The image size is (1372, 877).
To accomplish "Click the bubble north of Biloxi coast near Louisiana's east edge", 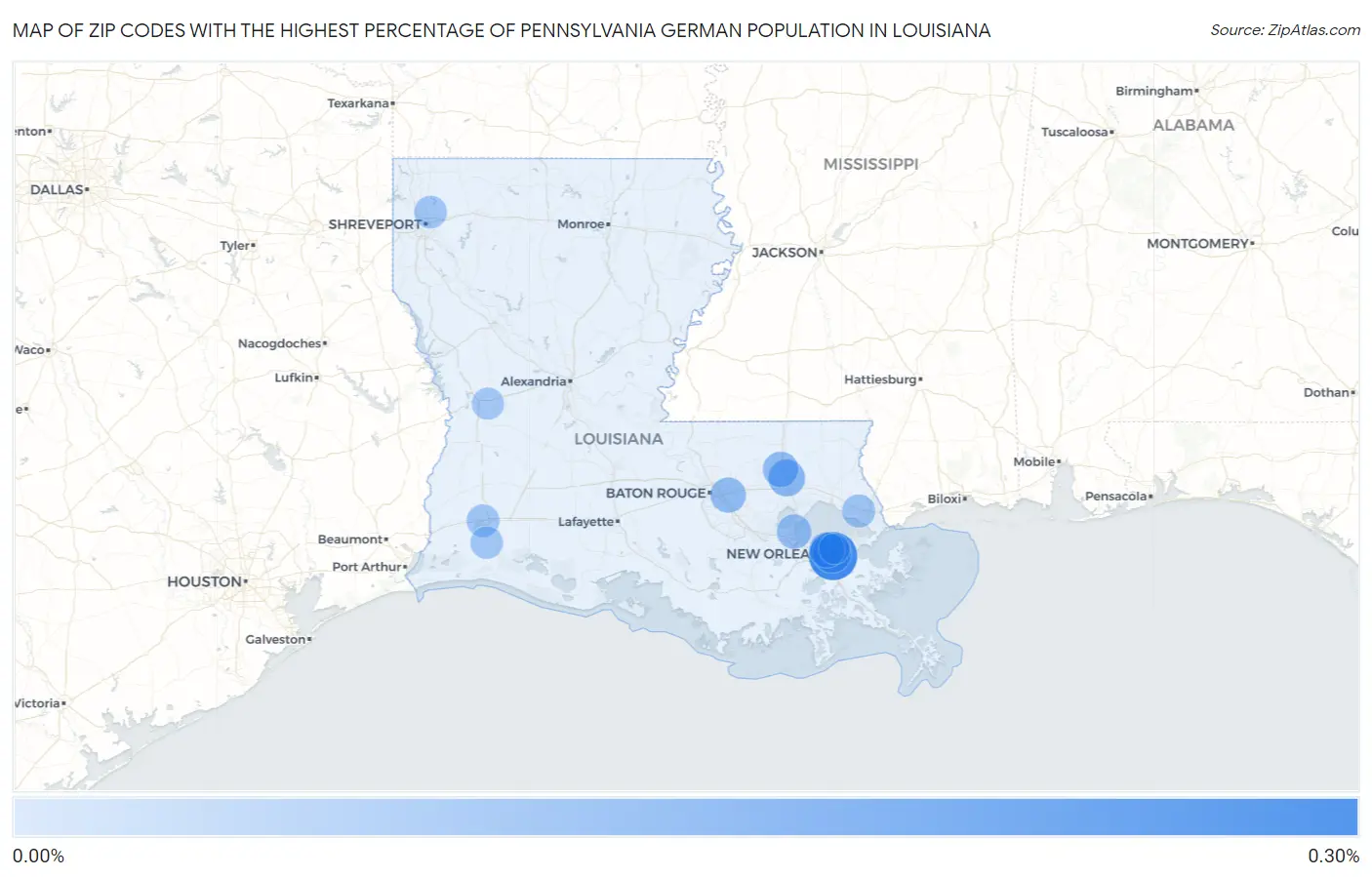I will point(858,510).
